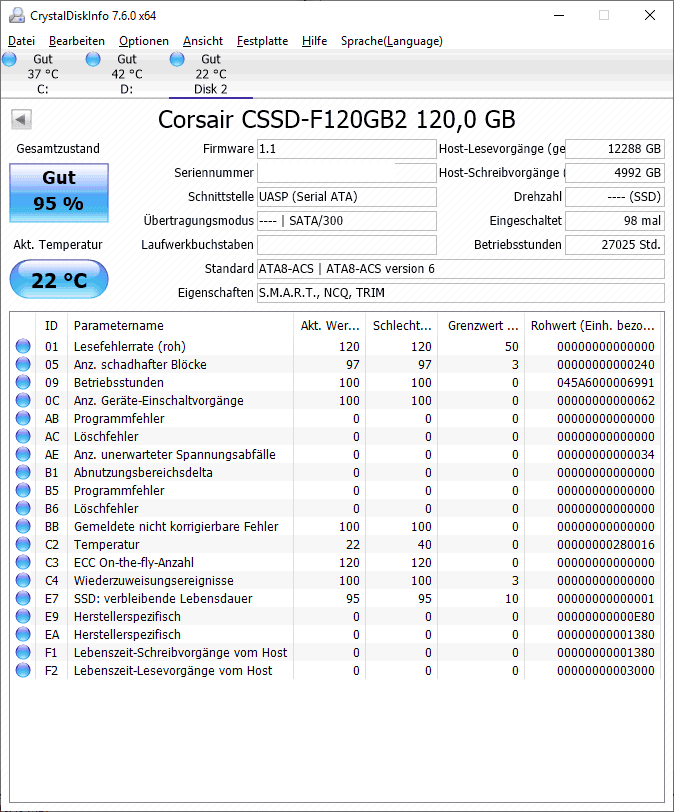Open the Sprache(Language) menu

pos(392,41)
